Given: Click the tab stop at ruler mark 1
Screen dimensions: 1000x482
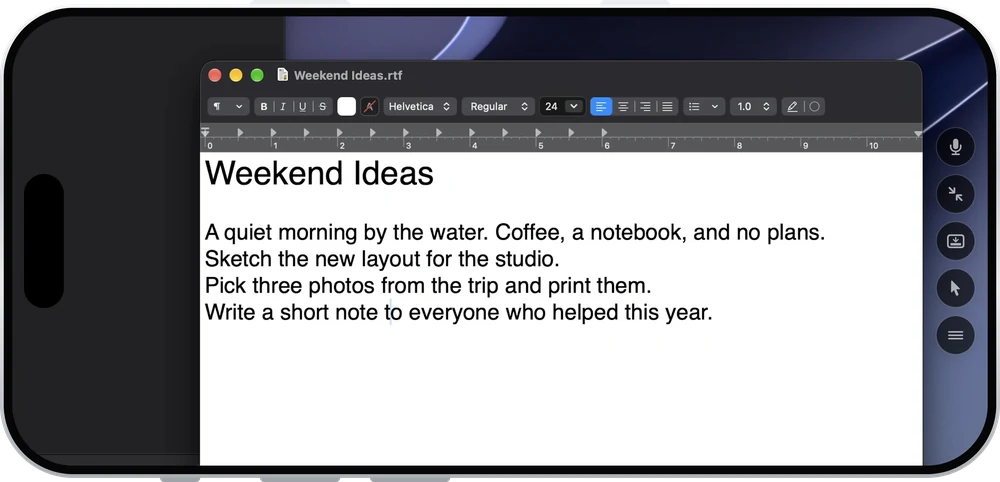Looking at the screenshot, I should click(x=273, y=133).
